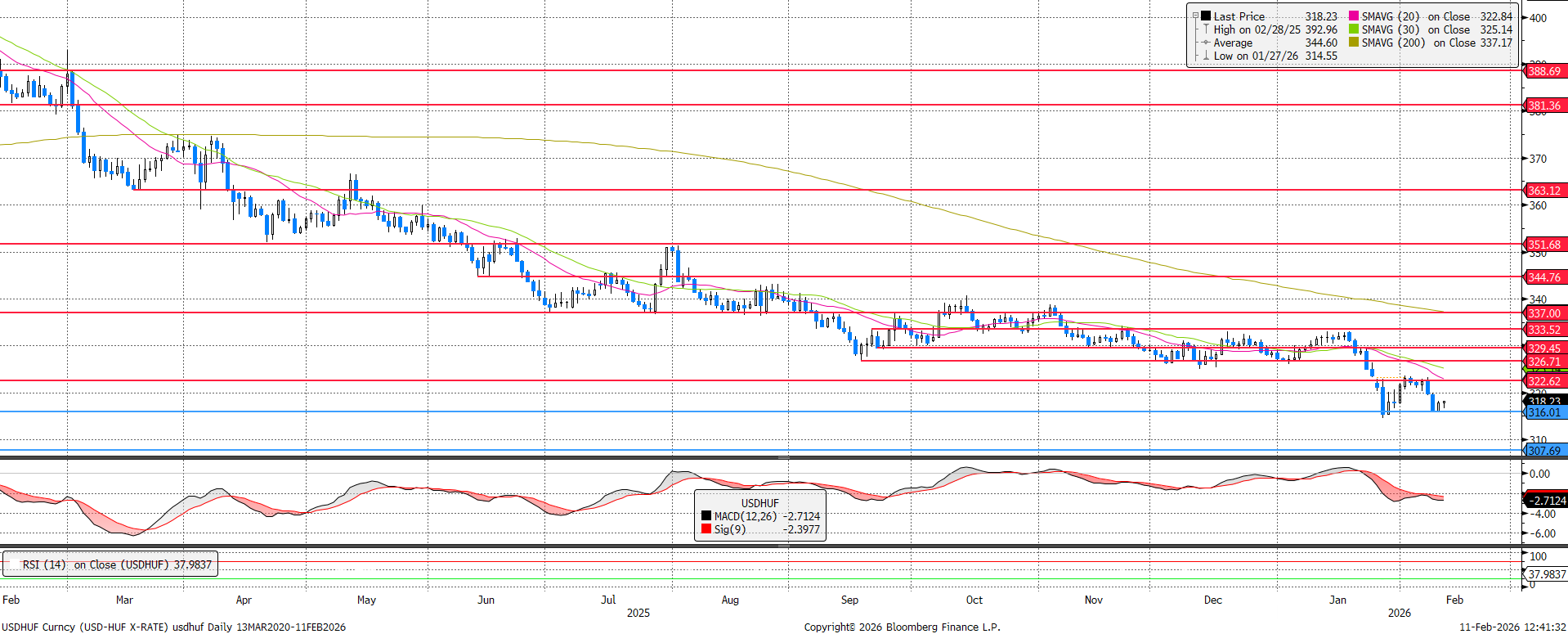Click the olive SMAVG (200) color swatch
Screen dimensions: 1568x634
click(1354, 43)
